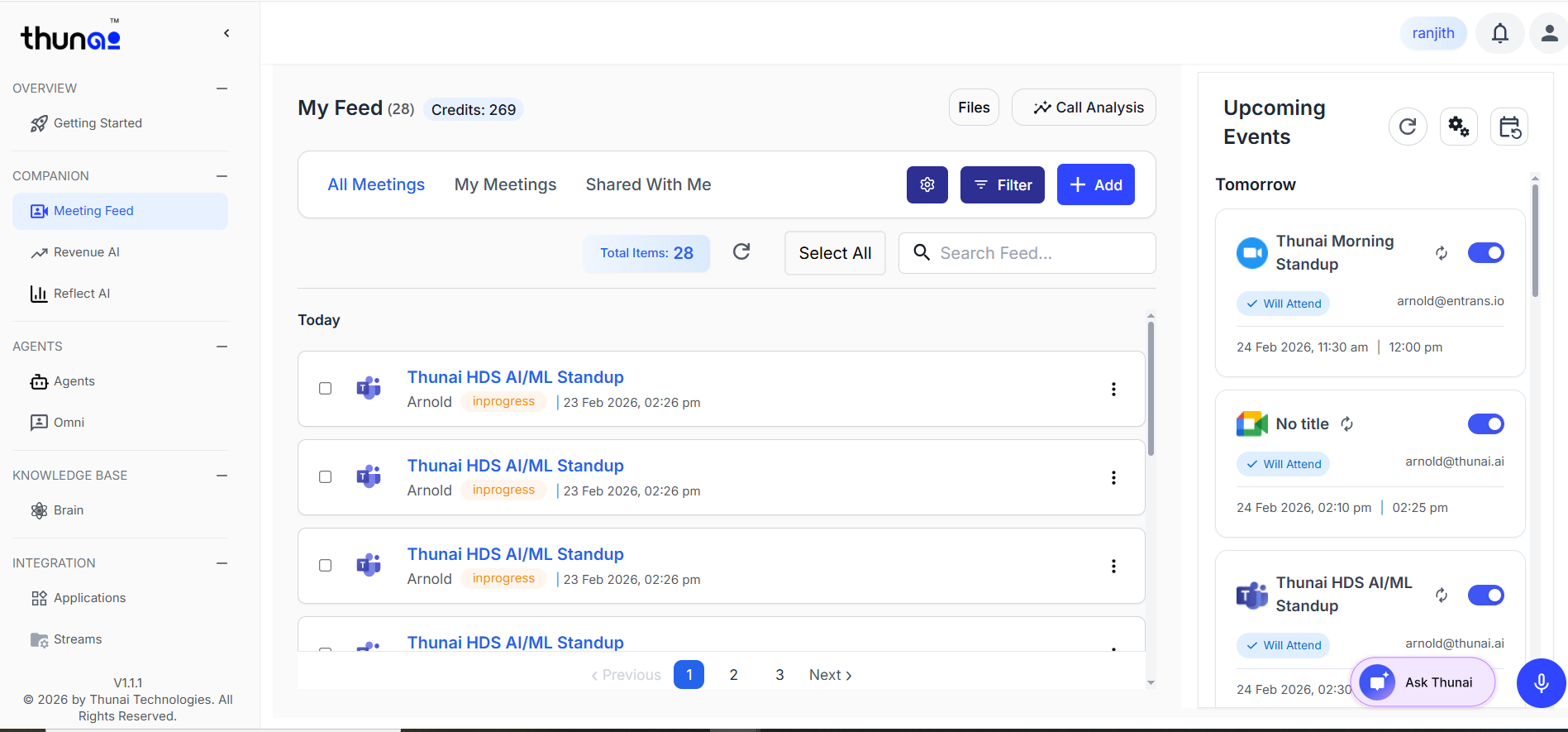The image size is (1568, 732).
Task: Toggle the No title event switch
Action: tap(1485, 424)
